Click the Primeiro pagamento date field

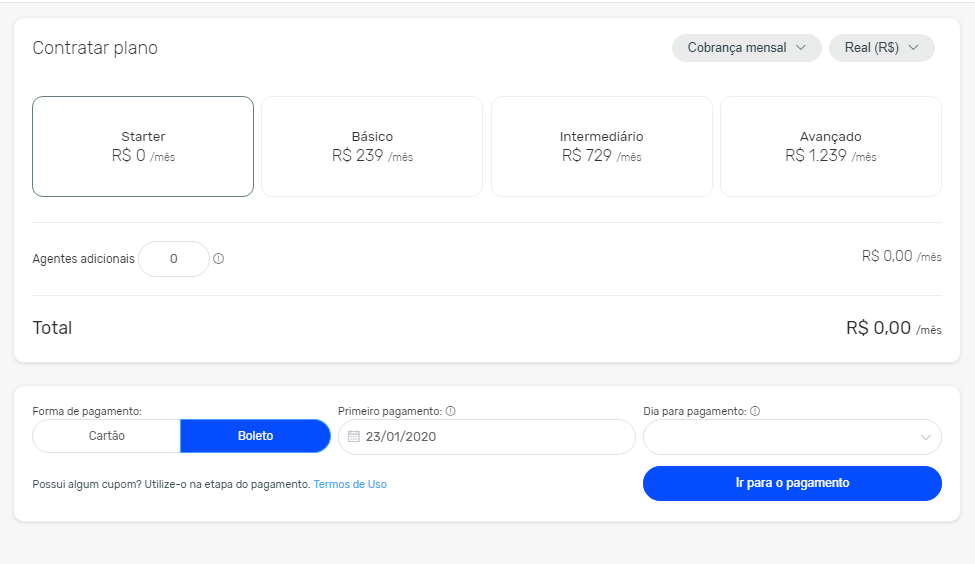click(487, 437)
